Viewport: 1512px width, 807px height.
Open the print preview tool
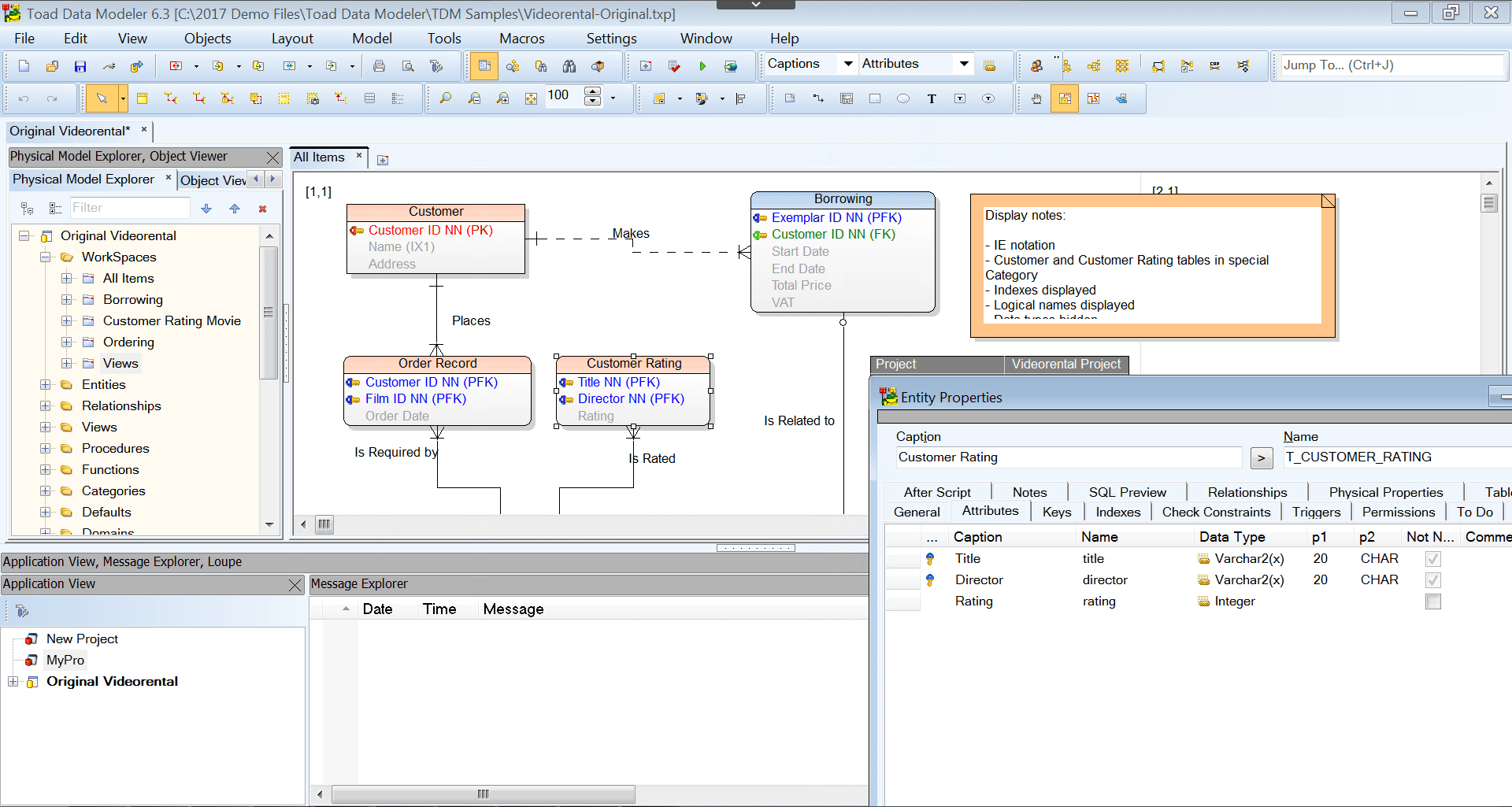(x=408, y=66)
